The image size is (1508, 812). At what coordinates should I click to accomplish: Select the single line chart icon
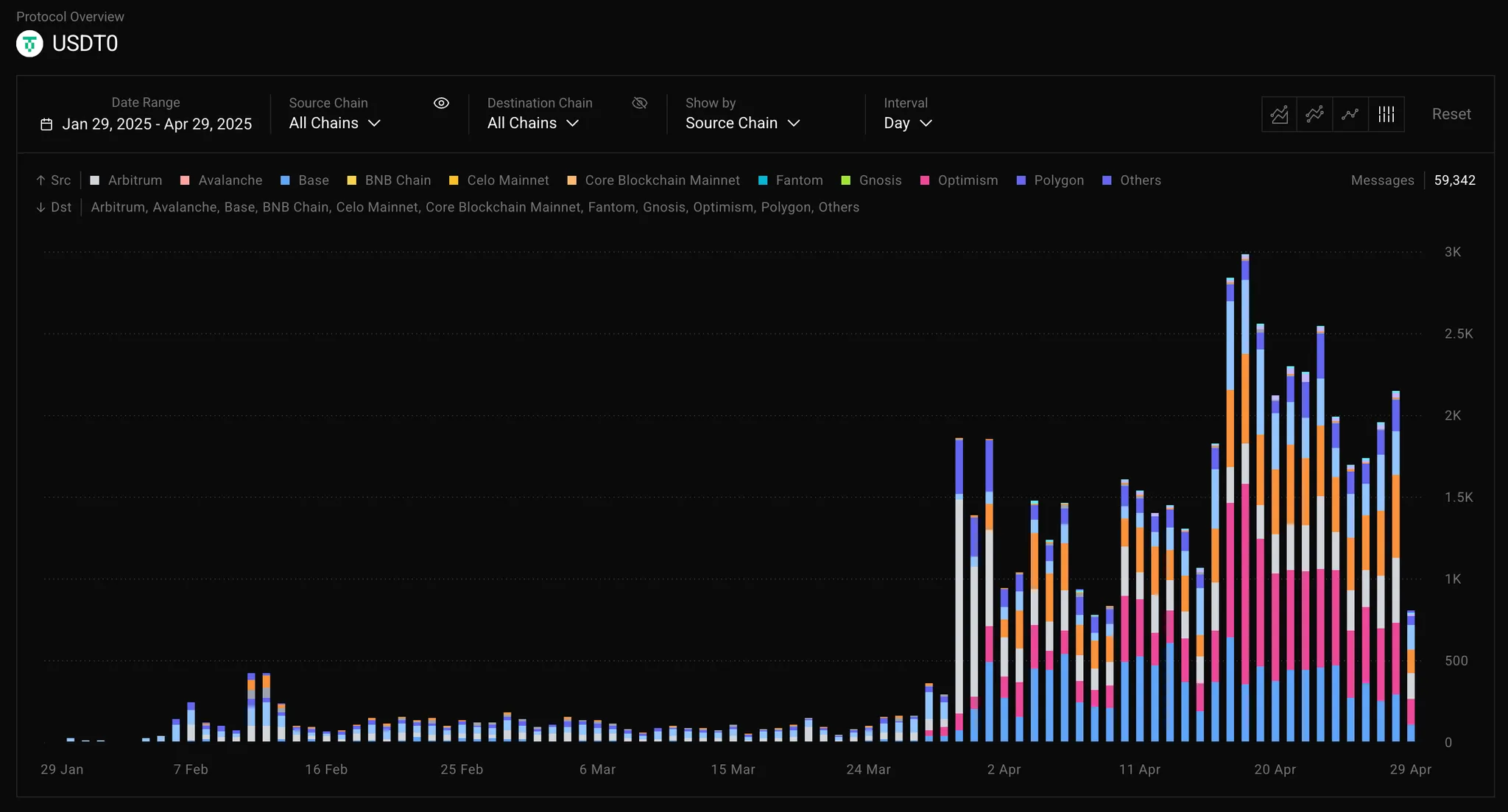pos(1350,114)
